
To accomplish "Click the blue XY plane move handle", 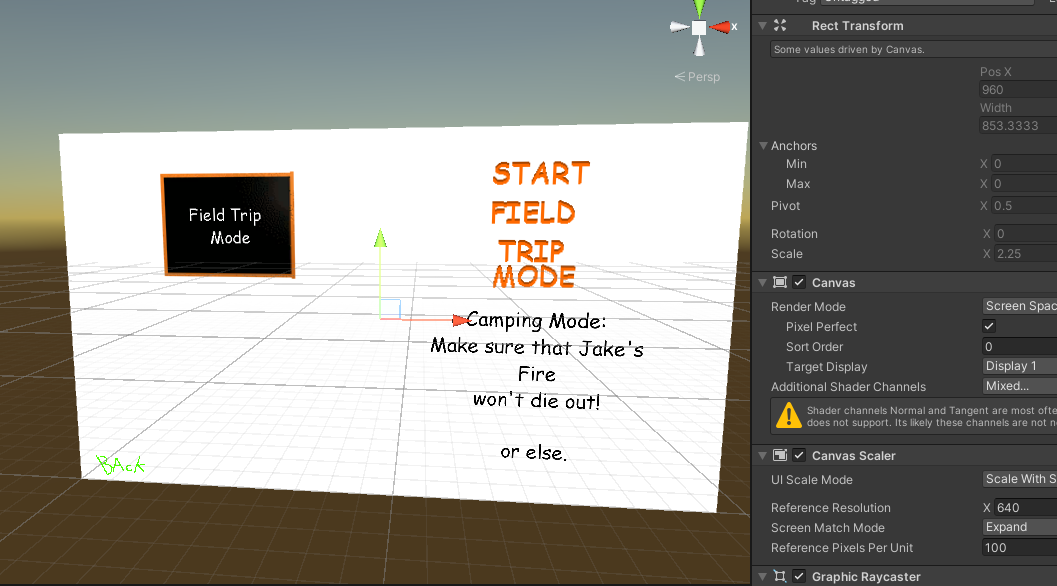I will pos(390,309).
